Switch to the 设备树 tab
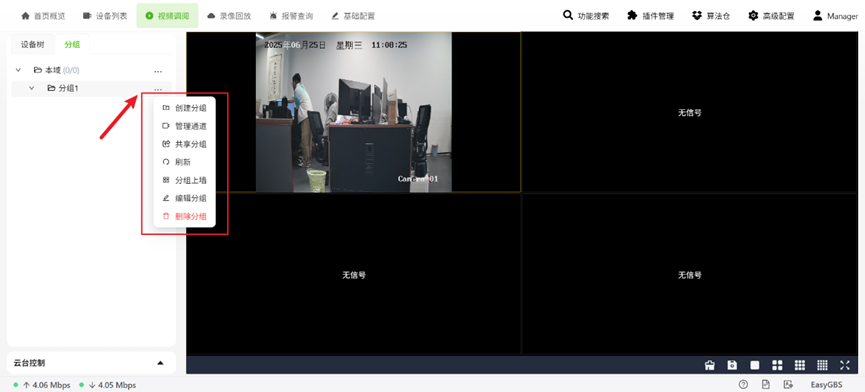The height and width of the screenshot is (392, 865). point(33,45)
